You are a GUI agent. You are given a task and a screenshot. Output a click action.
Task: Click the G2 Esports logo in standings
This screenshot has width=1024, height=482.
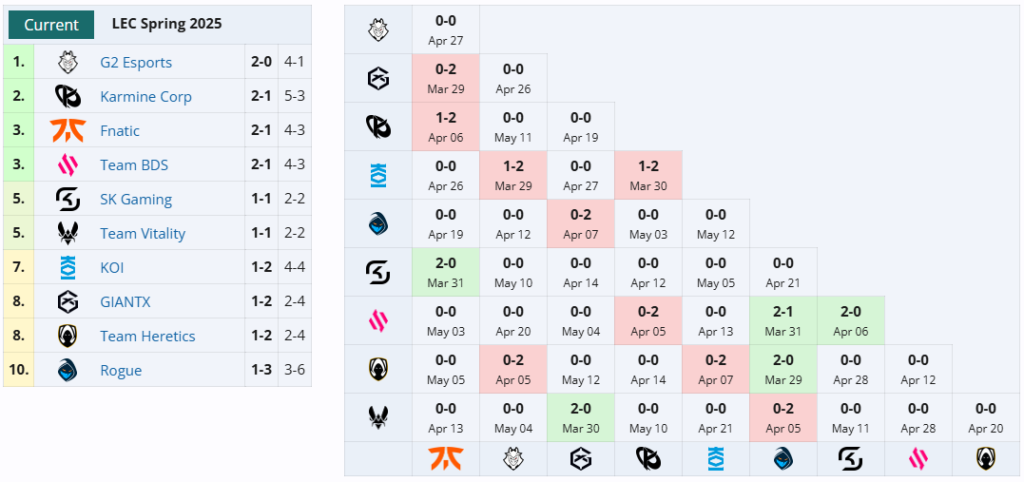pos(68,63)
